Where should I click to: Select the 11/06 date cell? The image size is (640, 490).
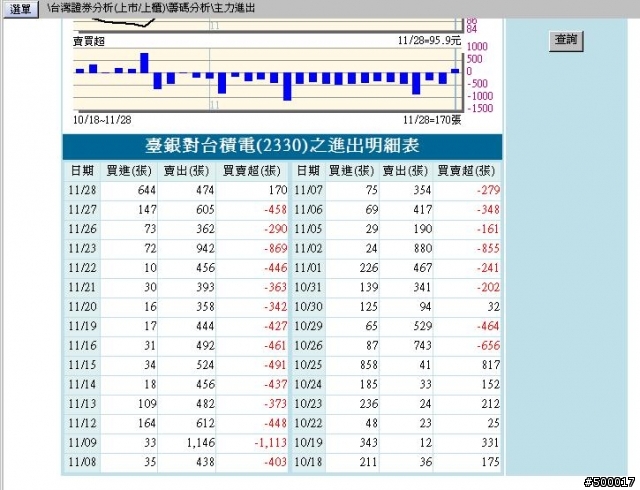click(x=308, y=209)
